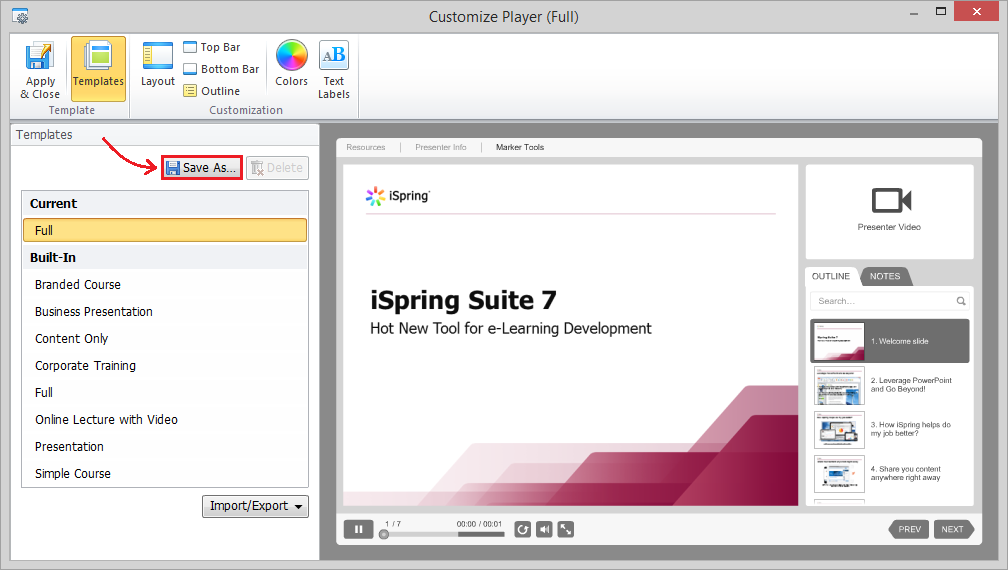The height and width of the screenshot is (570, 1008).
Task: Open the Colors wheel settings
Action: click(292, 63)
